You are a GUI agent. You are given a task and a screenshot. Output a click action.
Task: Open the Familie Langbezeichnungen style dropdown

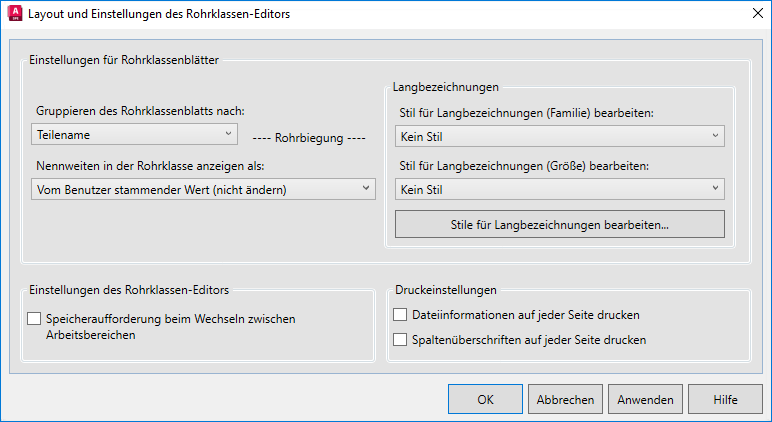[559, 136]
